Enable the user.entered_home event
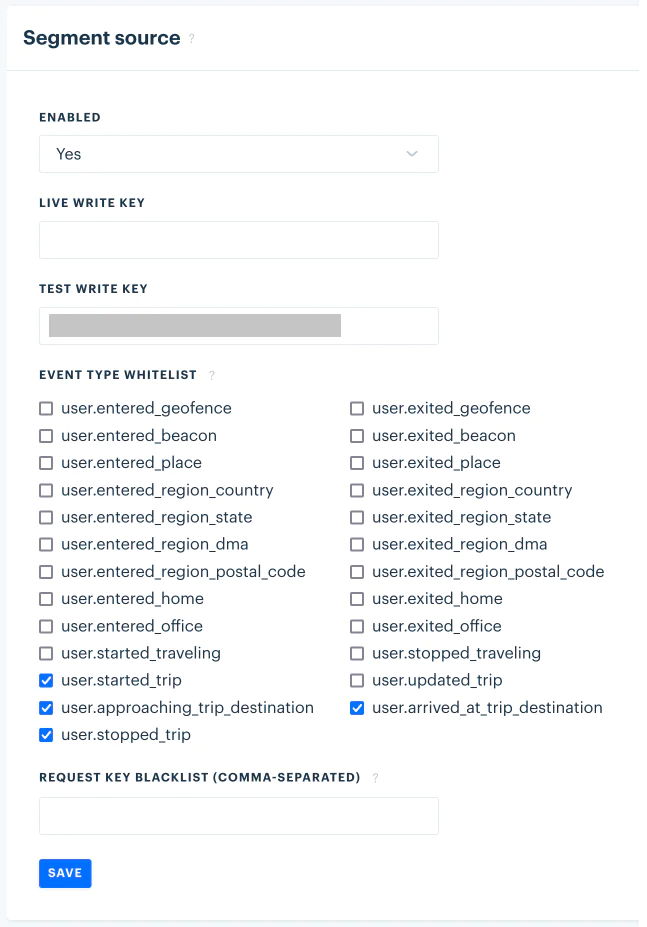The image size is (647, 927). [45, 598]
